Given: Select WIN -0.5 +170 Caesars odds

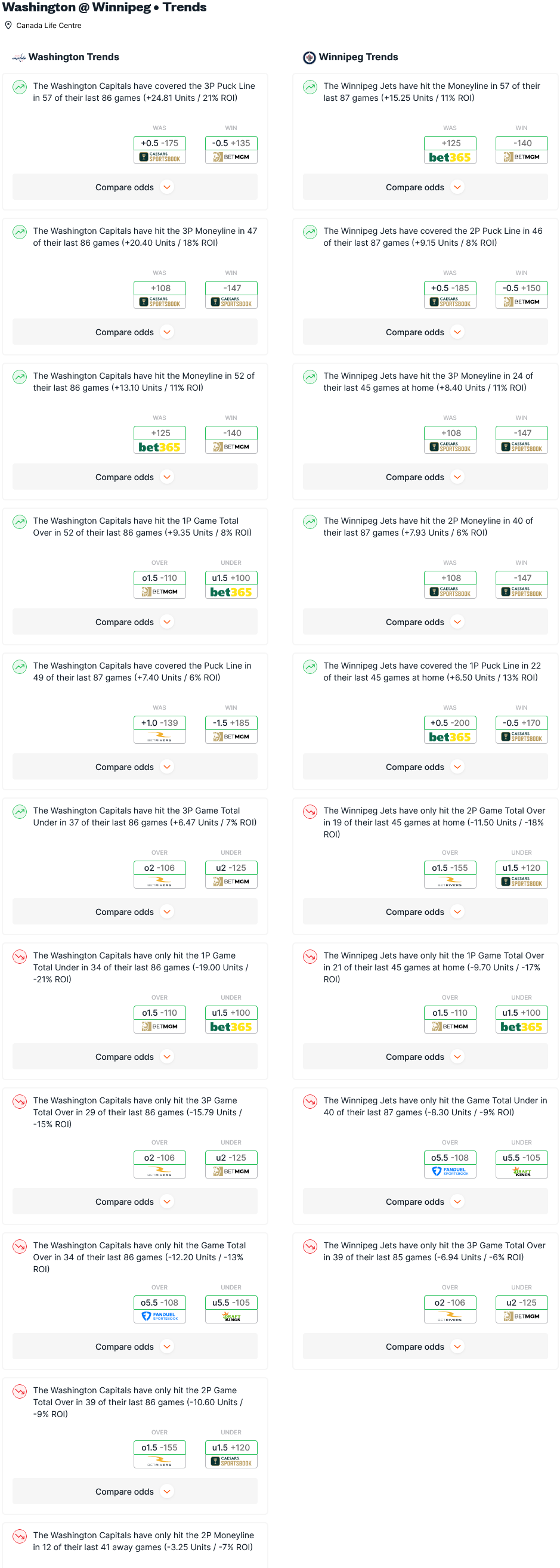Looking at the screenshot, I should click(x=522, y=729).
